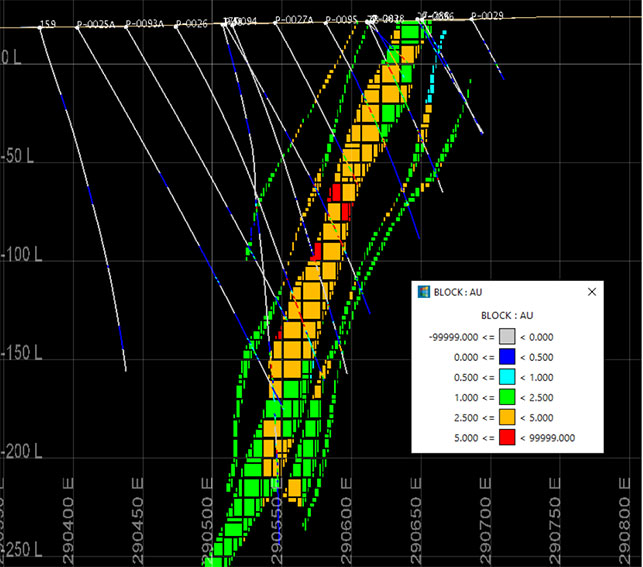The height and width of the screenshot is (567, 643).
Task: Click the -100 L elevation label
Action: point(20,255)
